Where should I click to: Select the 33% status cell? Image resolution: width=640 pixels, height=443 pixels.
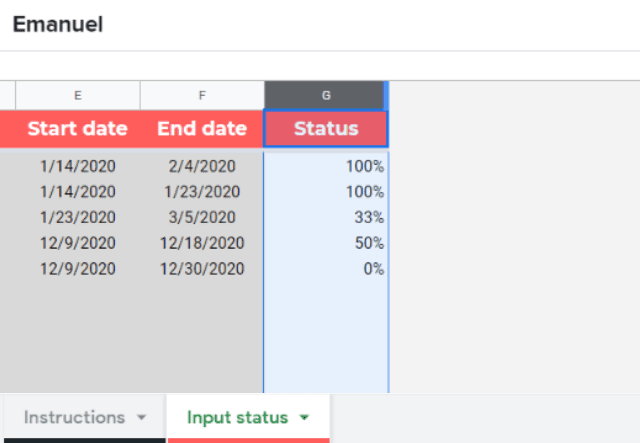326,217
